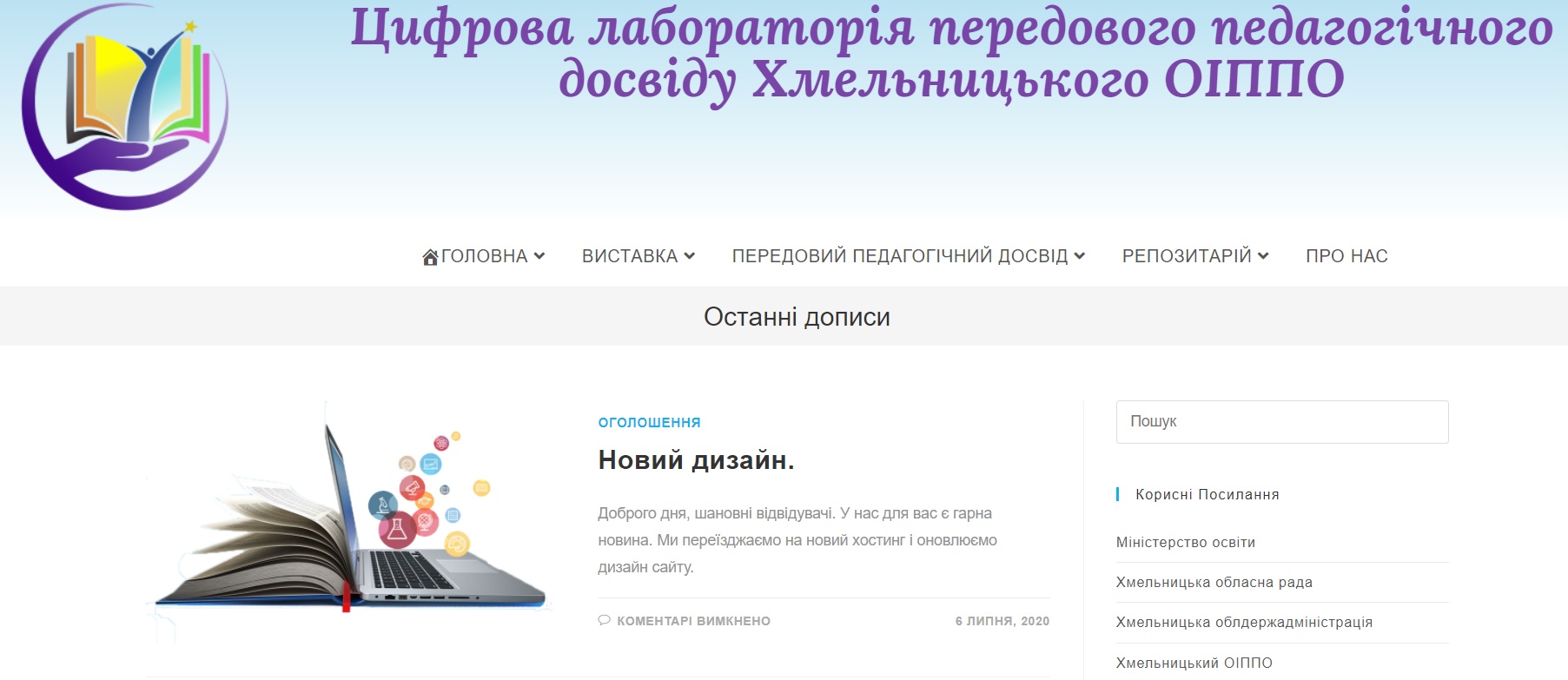The width and height of the screenshot is (1568, 680).
Task: Open the ВИСТАВКА menu item
Action: point(630,256)
